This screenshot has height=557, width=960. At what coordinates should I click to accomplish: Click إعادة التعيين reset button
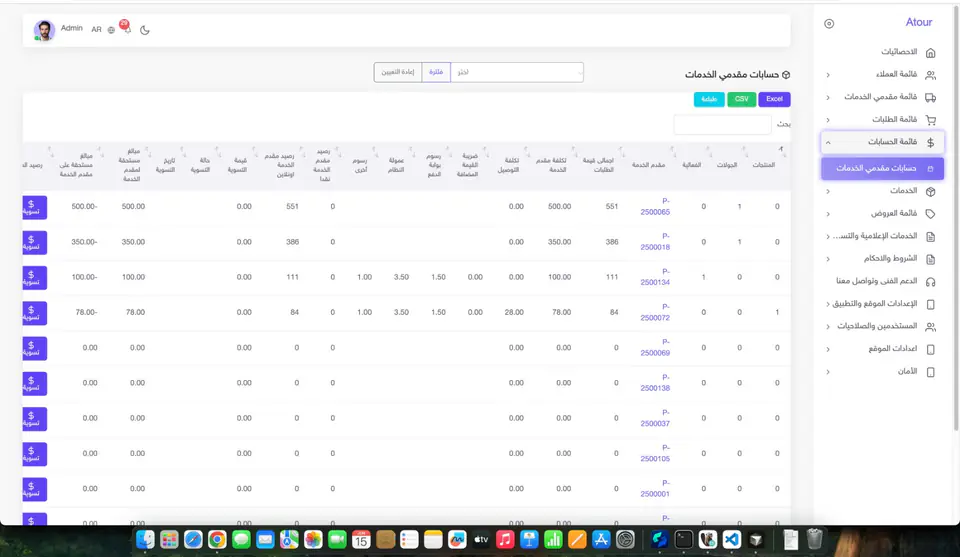coord(398,72)
